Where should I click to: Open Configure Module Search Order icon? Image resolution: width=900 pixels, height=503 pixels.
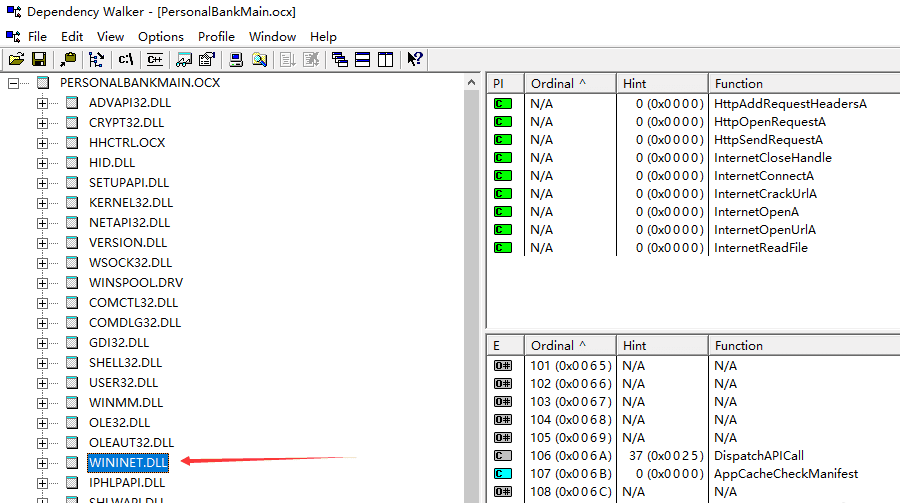coord(259,59)
